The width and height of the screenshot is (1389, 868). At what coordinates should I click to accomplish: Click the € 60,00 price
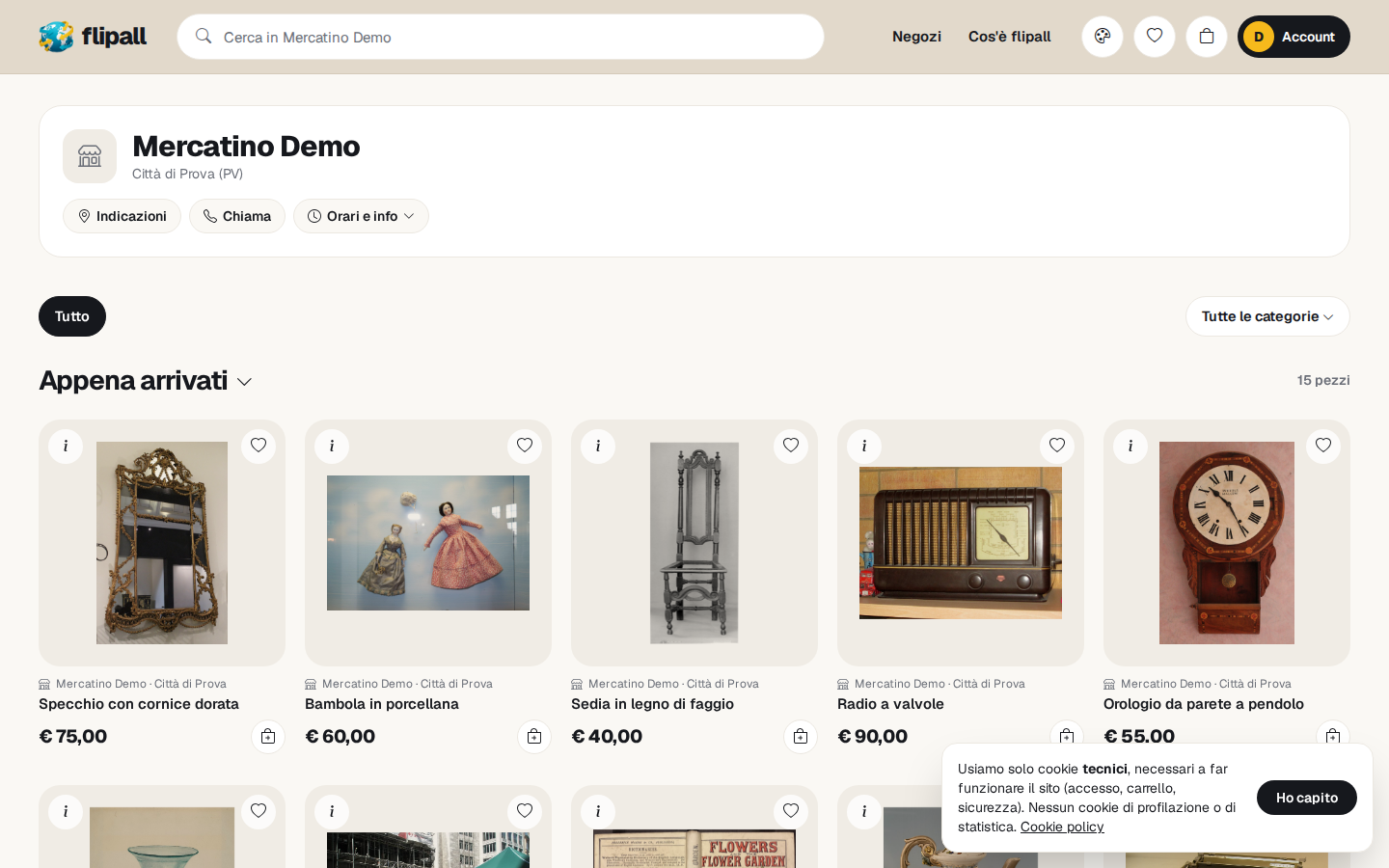340,736
